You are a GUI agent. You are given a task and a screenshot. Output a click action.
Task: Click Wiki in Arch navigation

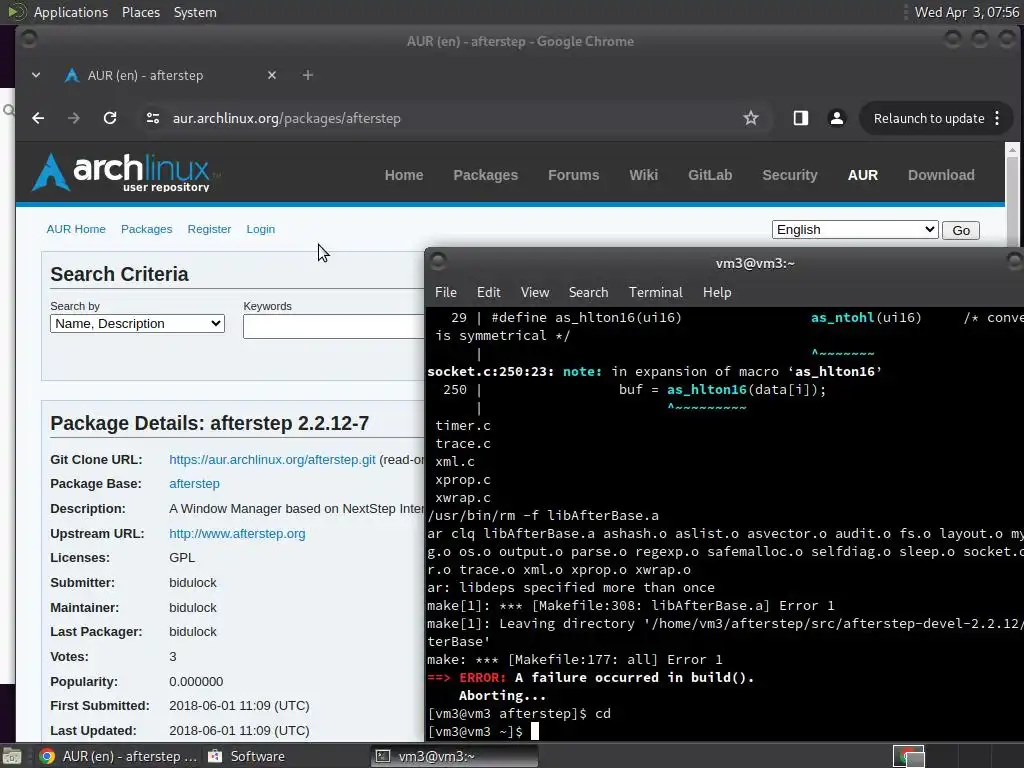point(643,175)
